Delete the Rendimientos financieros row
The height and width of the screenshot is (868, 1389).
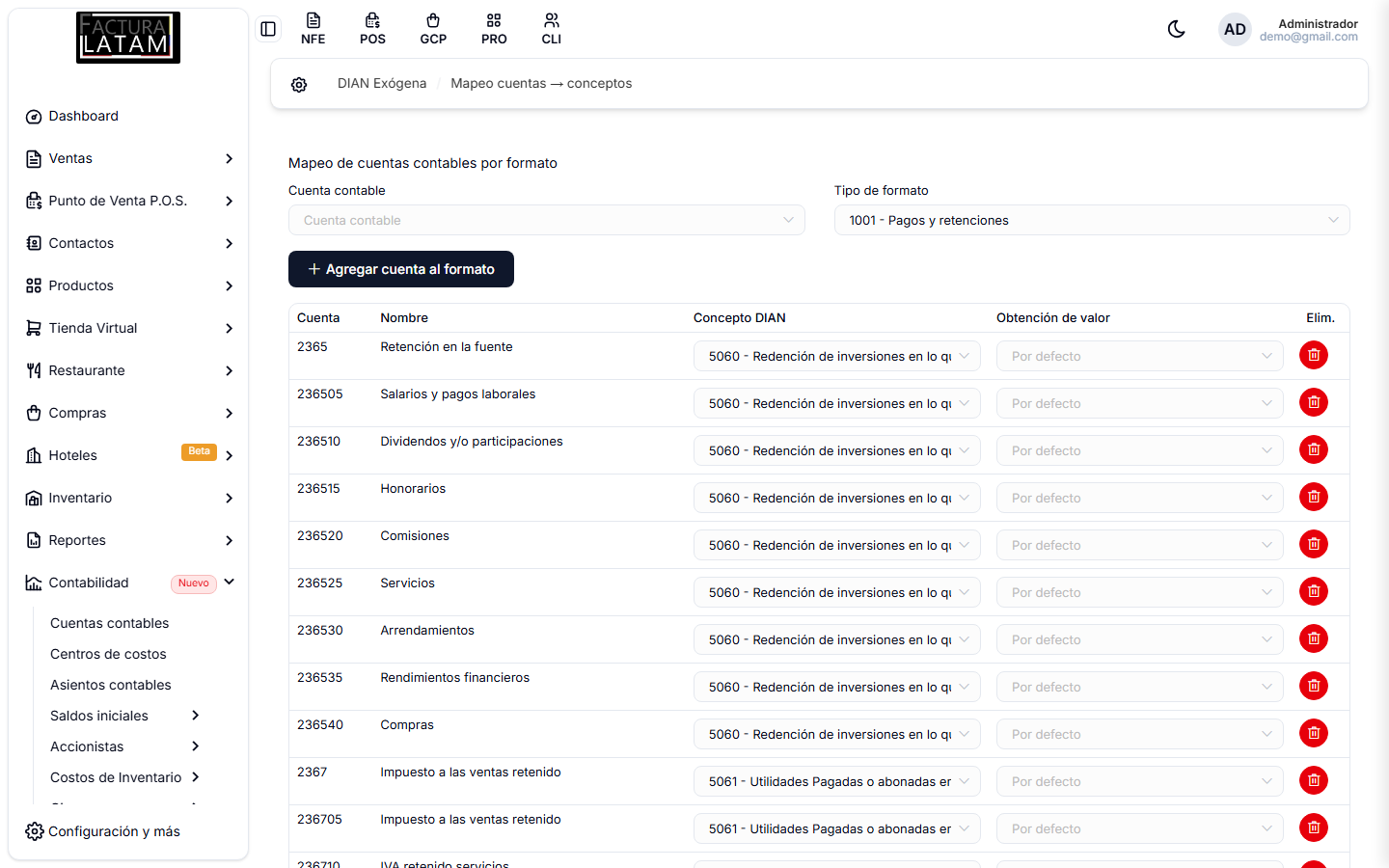(1314, 686)
